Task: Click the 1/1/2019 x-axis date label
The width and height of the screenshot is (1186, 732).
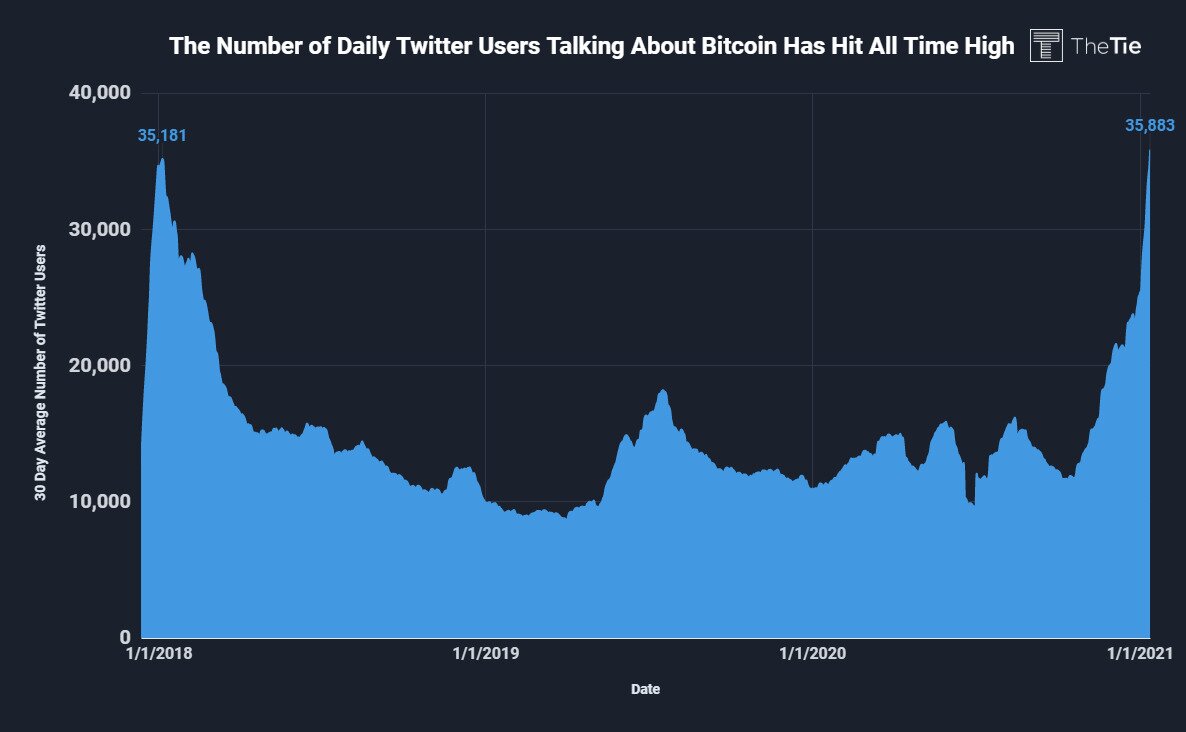Action: (x=486, y=653)
